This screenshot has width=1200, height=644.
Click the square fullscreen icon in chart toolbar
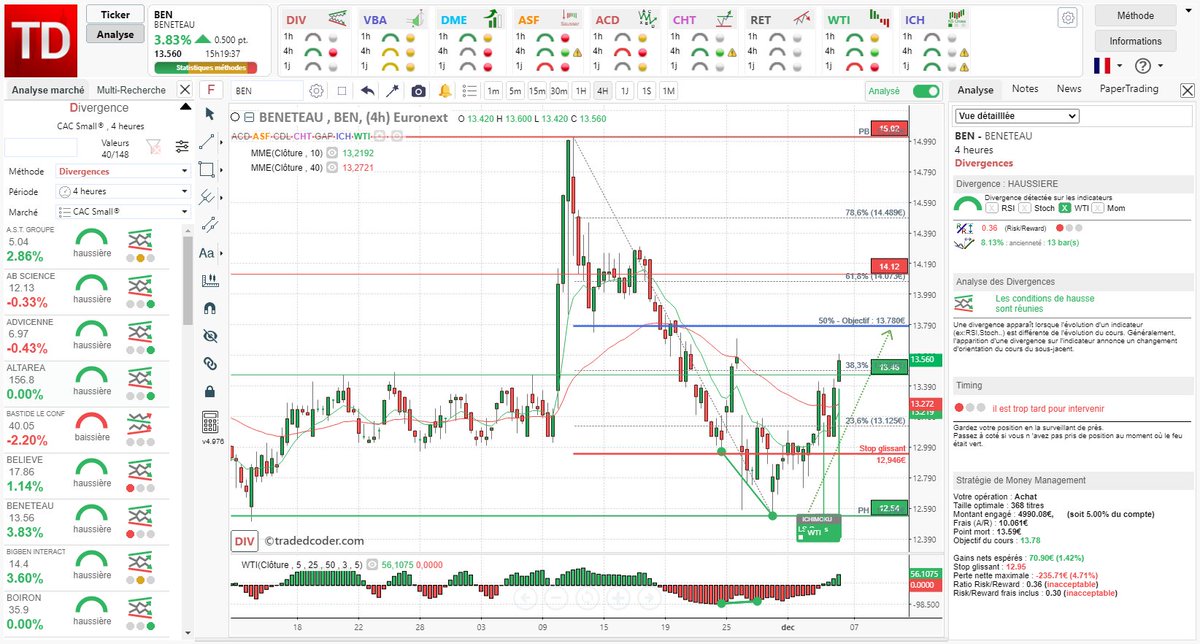coord(342,90)
